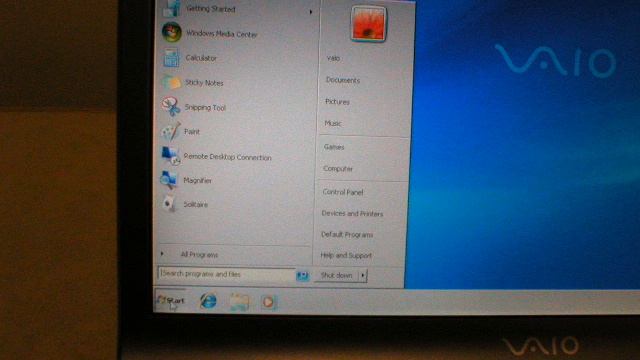This screenshot has width=640, height=360.
Task: Open the Solitaire cards icon
Action: [169, 204]
